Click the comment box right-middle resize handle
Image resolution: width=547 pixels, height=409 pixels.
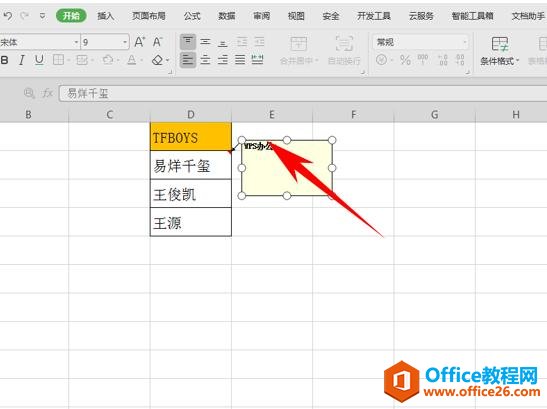coord(332,168)
